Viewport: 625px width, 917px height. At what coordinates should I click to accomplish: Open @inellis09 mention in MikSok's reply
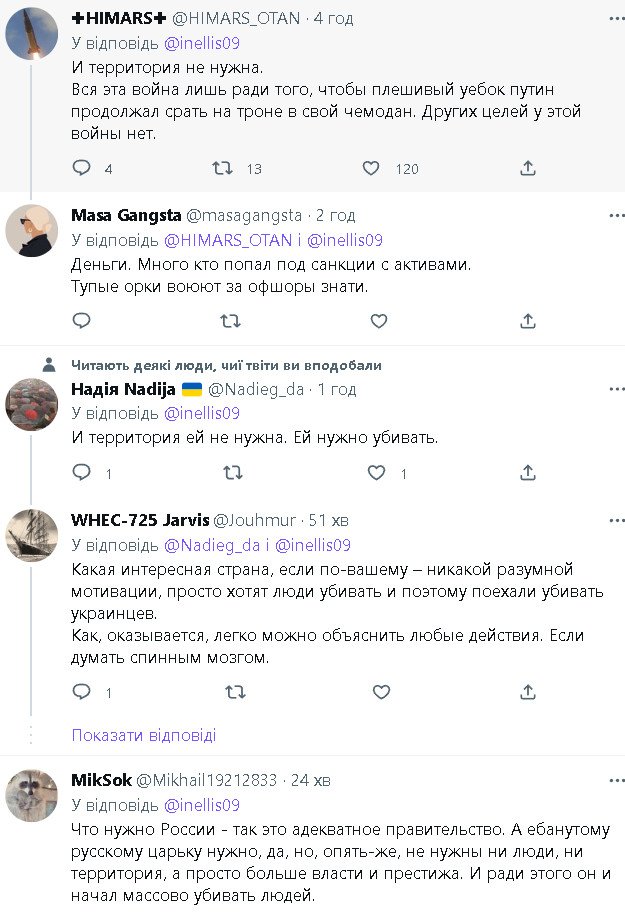point(202,805)
